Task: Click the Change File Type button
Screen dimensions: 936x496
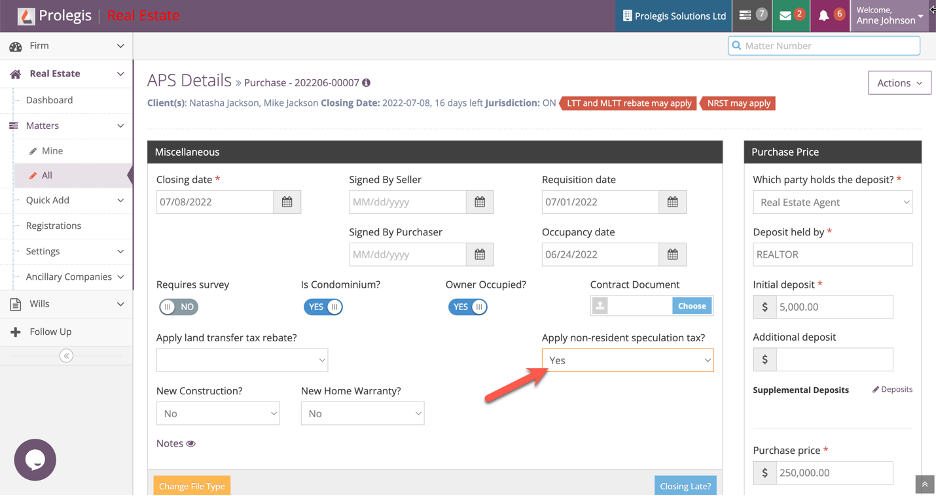Action: click(x=191, y=486)
